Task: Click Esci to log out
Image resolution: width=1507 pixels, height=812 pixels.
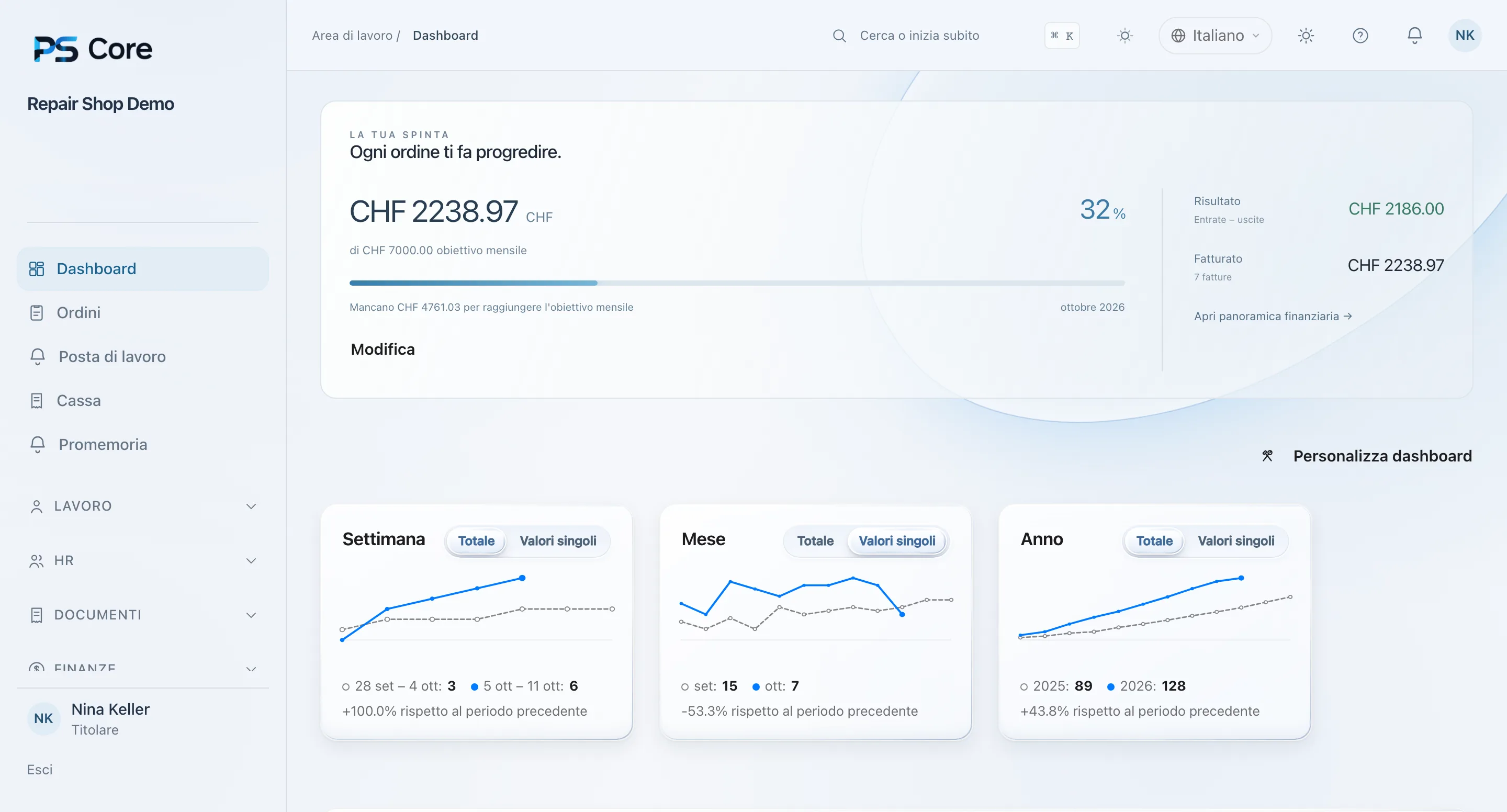Action: 40,769
